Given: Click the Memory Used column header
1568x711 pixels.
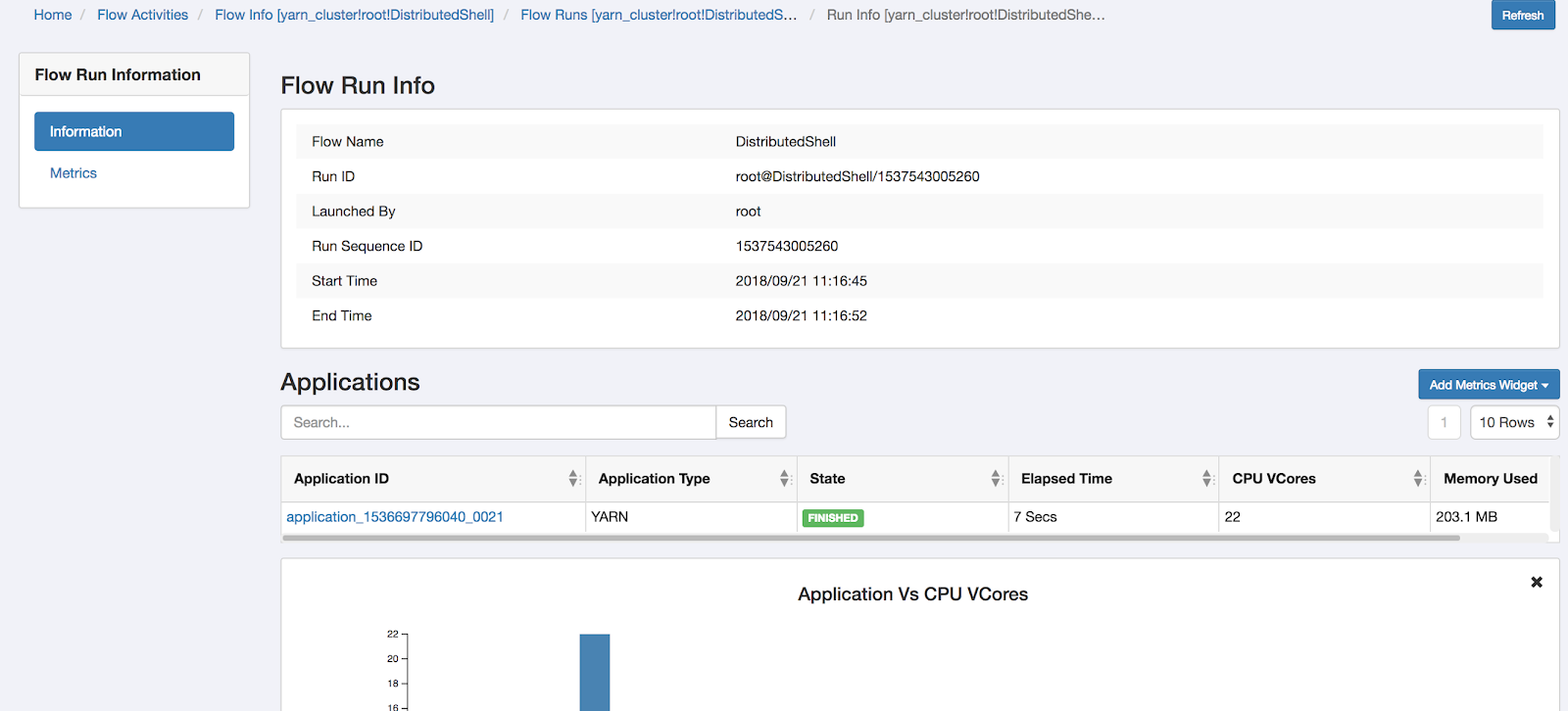Looking at the screenshot, I should 1491,479.
